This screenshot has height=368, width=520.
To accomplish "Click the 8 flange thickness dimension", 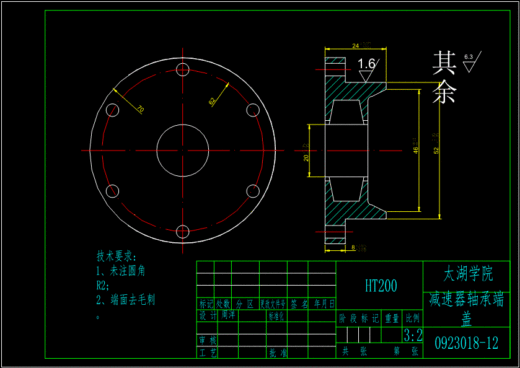I will [x=353, y=247].
